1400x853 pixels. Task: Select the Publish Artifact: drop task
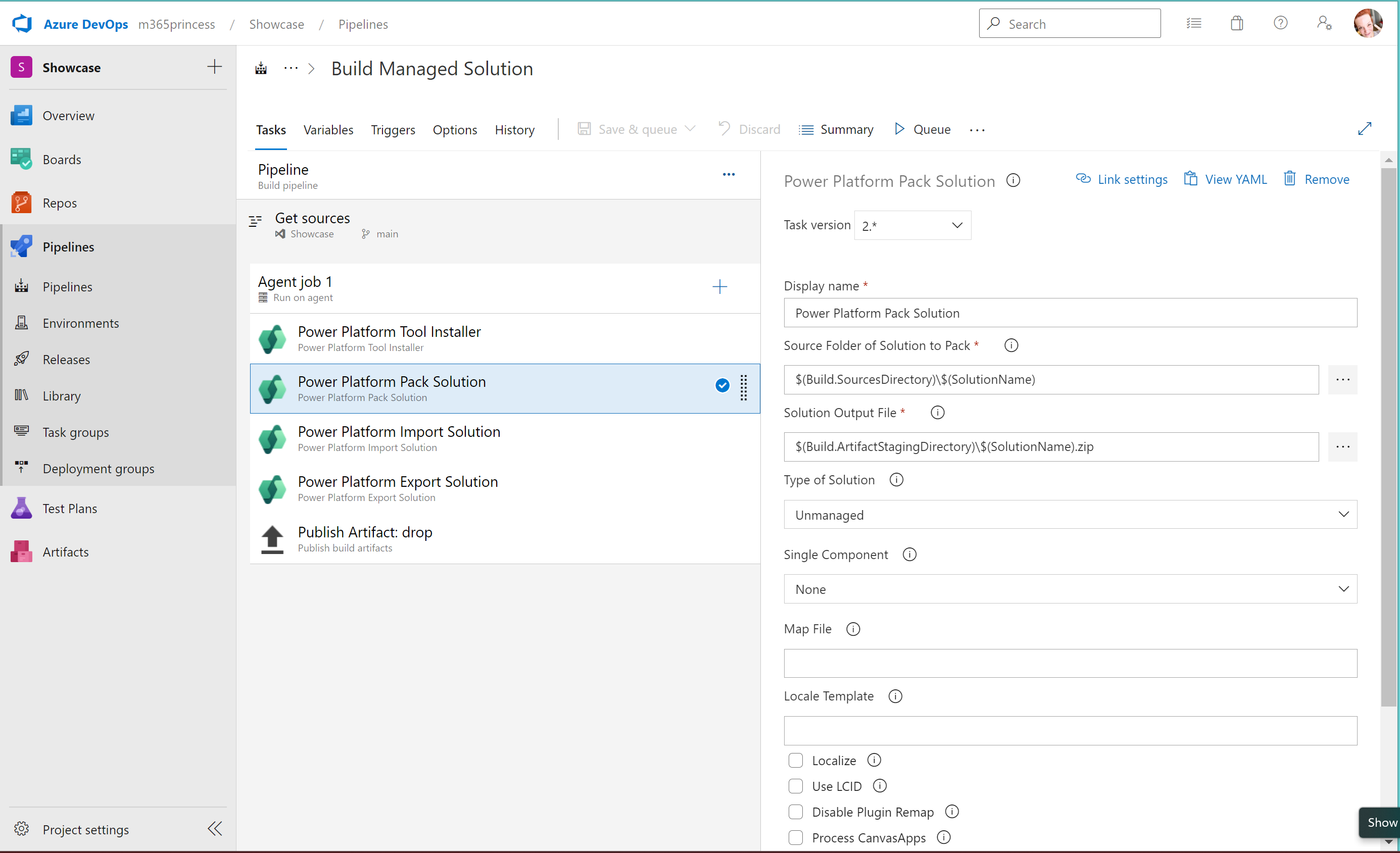[505, 539]
